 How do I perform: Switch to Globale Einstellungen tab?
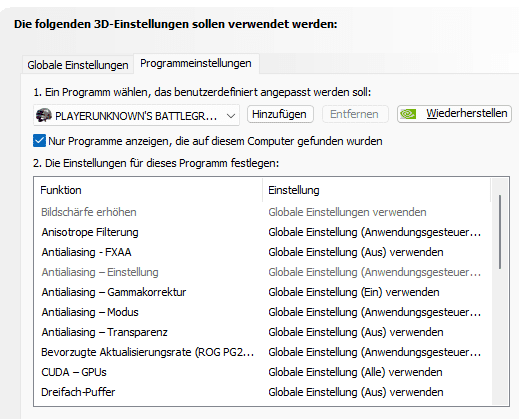[x=78, y=65]
